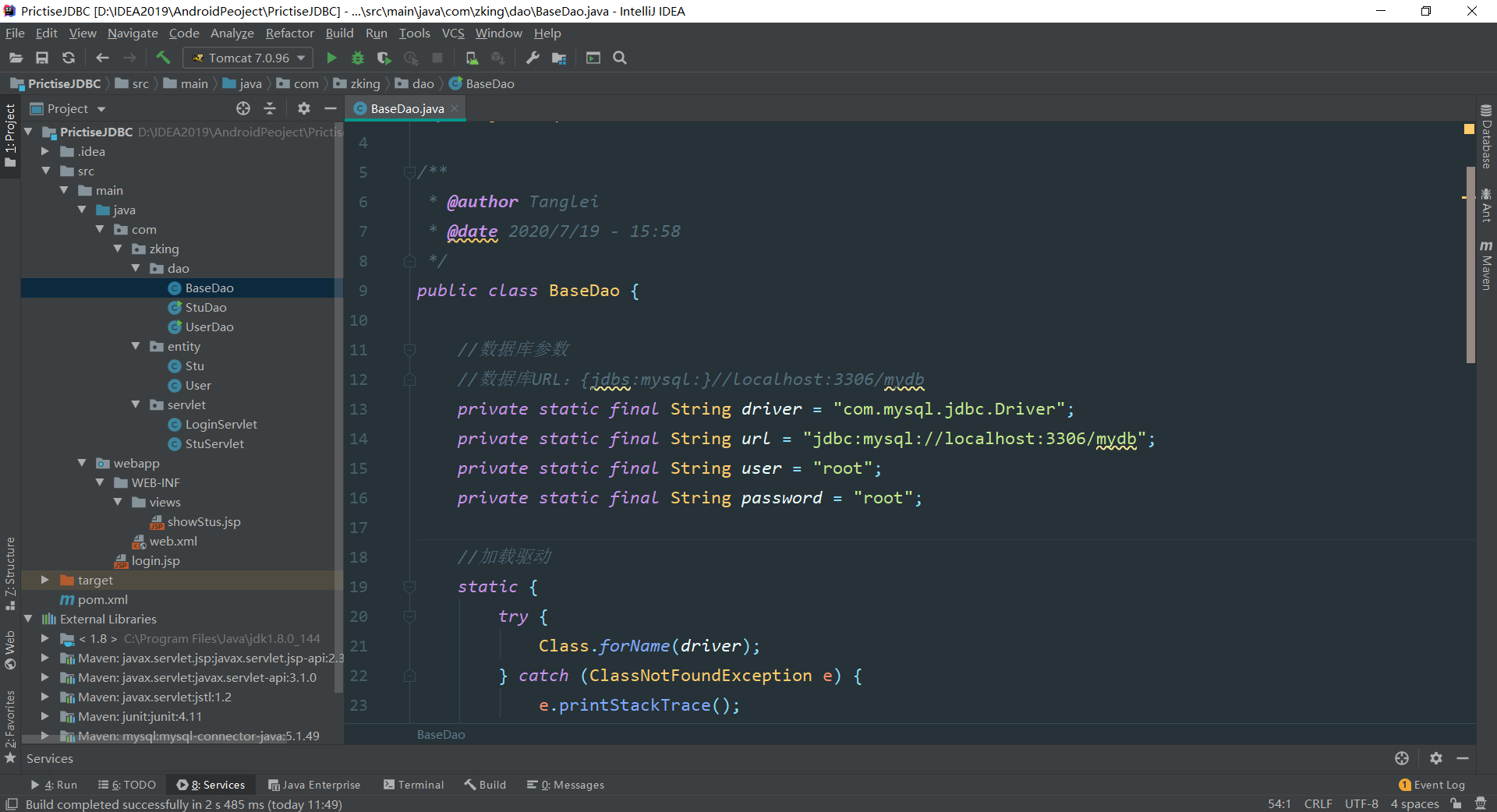This screenshot has height=812, width=1497.
Task: Click CRLF line separator in status bar
Action: point(1318,803)
